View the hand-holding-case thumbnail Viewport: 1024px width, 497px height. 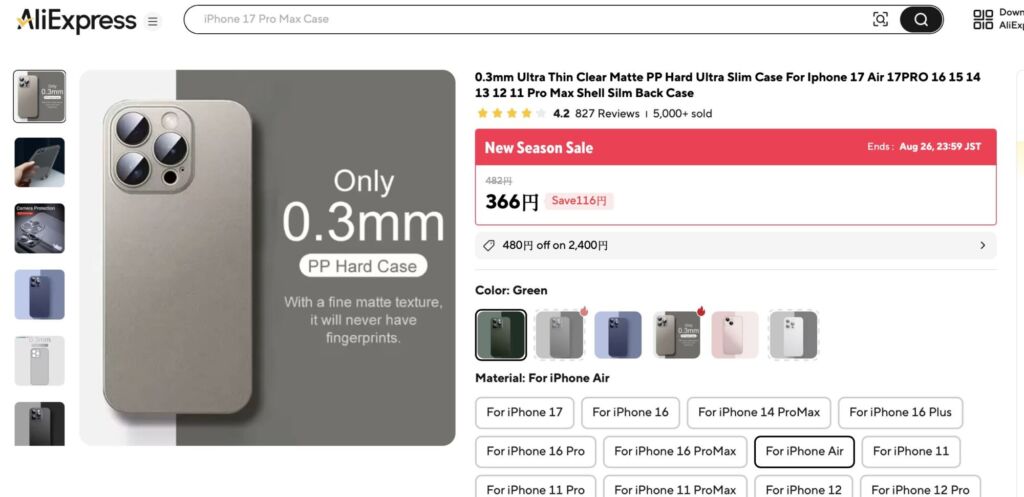coord(40,163)
